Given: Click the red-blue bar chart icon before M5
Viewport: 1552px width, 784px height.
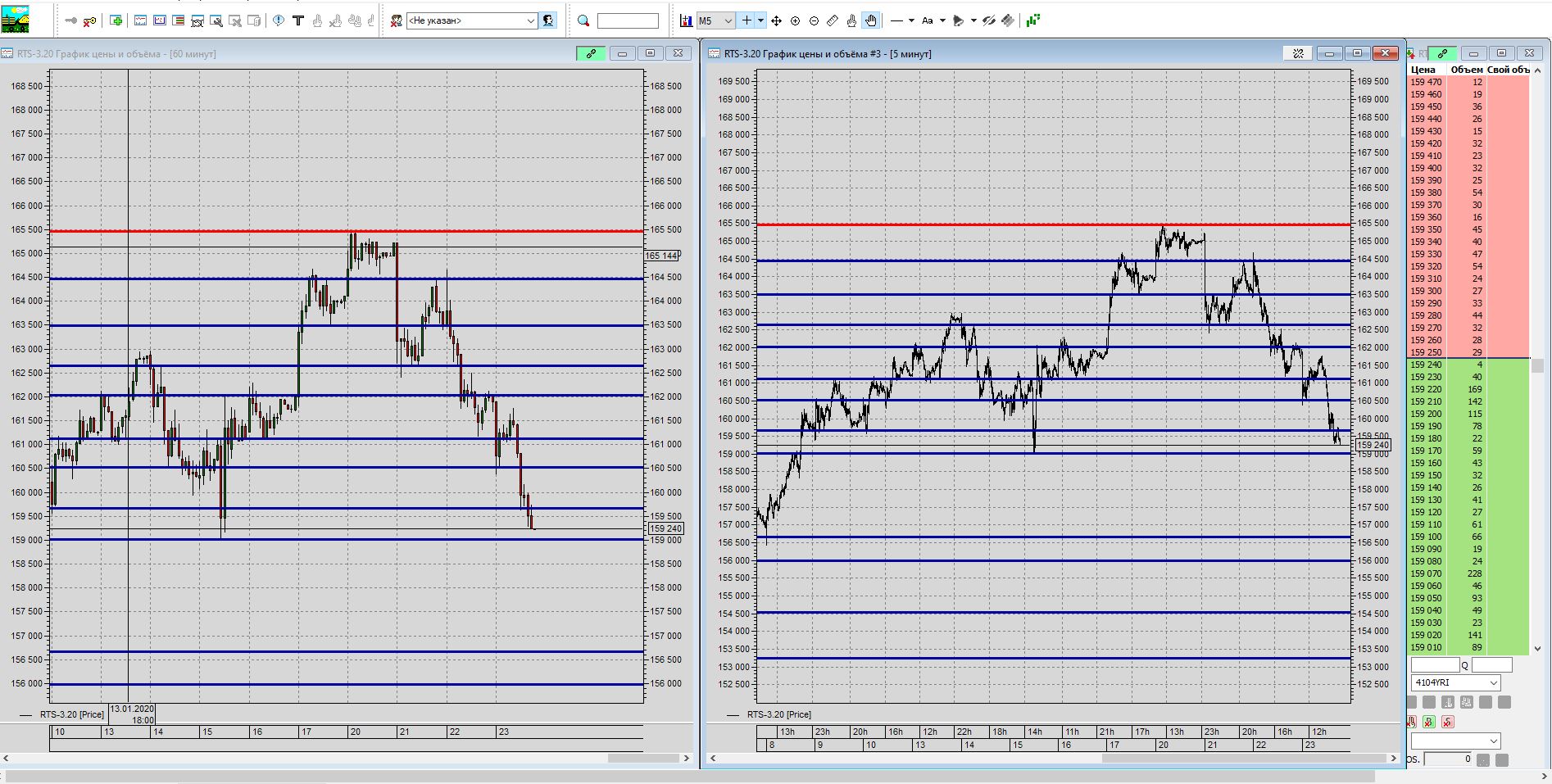Looking at the screenshot, I should click(x=687, y=20).
